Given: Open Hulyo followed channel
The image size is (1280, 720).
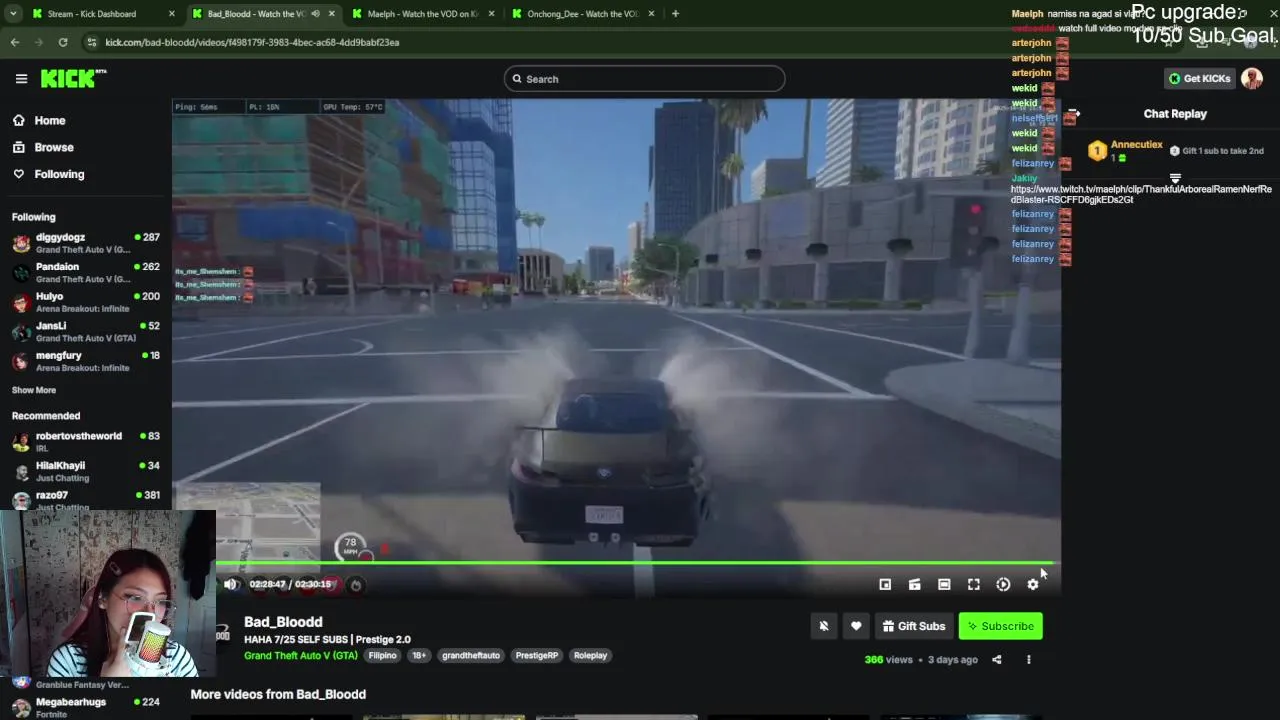Looking at the screenshot, I should pyautogui.click(x=86, y=302).
